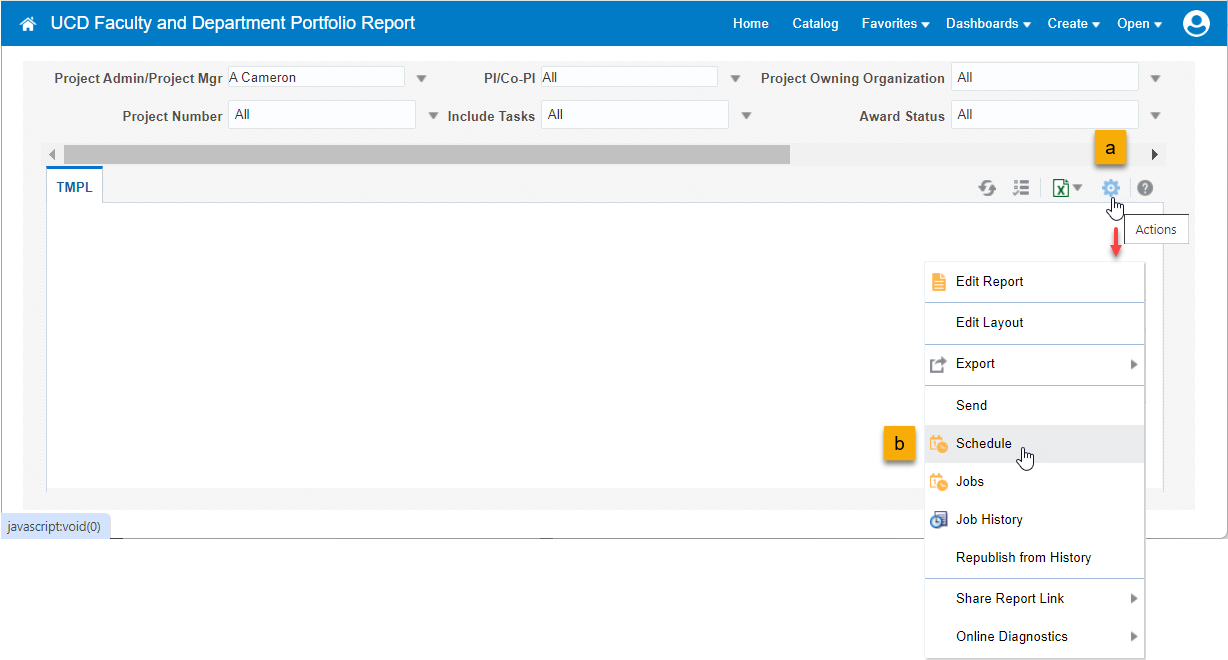Click the Project Number input field
Image resolution: width=1228 pixels, height=660 pixels.
tap(321, 115)
